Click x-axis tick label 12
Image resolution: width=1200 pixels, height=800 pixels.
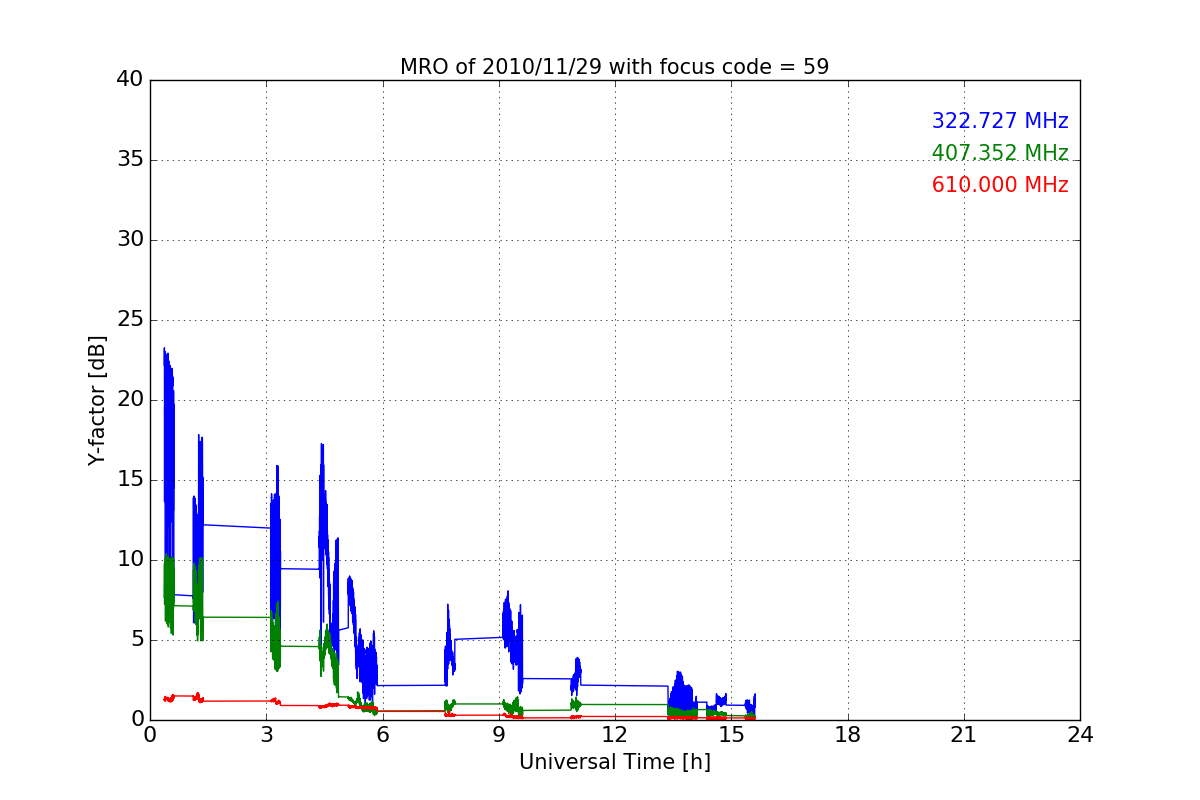click(x=615, y=734)
